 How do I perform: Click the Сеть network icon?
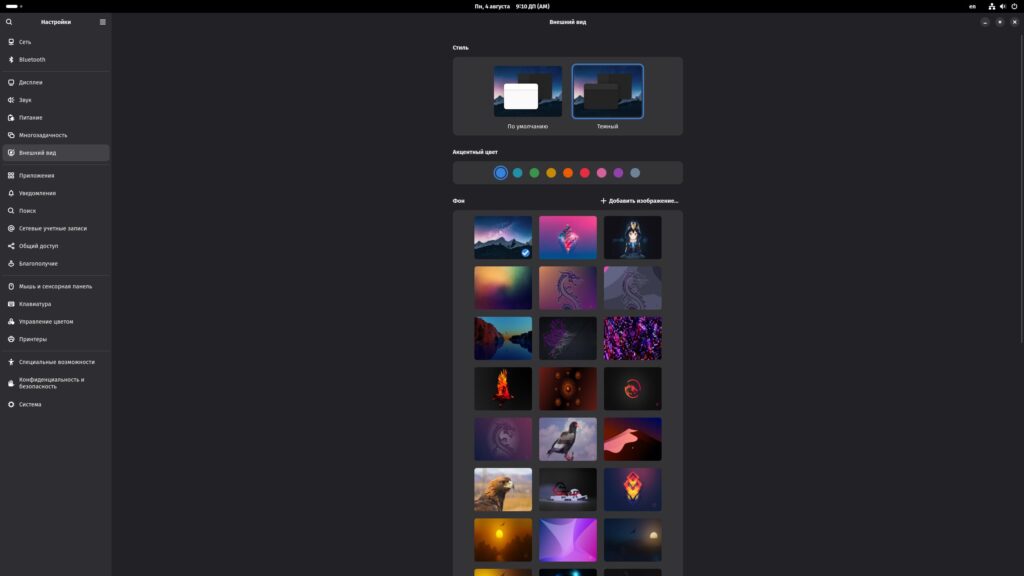11,42
